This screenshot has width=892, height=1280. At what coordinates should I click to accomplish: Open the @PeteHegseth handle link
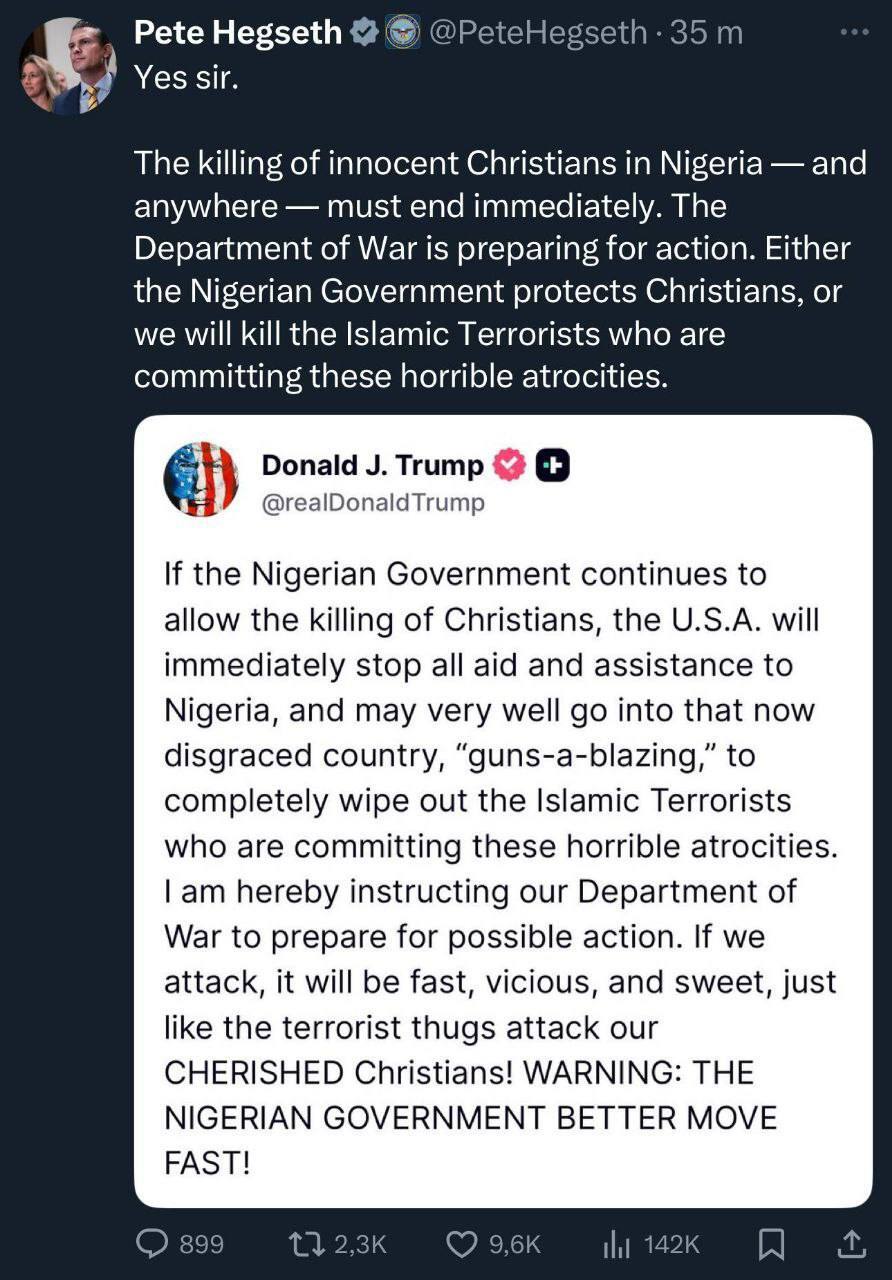pos(538,33)
